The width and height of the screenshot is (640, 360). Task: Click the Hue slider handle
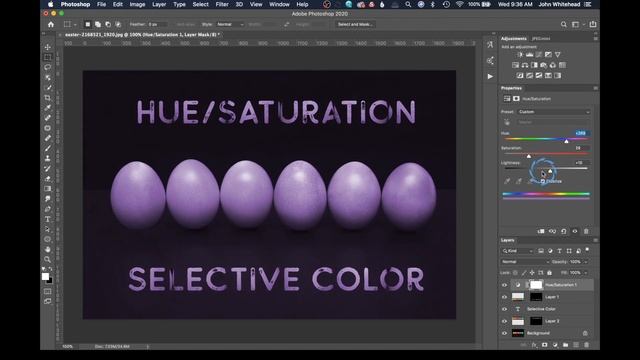567,141
